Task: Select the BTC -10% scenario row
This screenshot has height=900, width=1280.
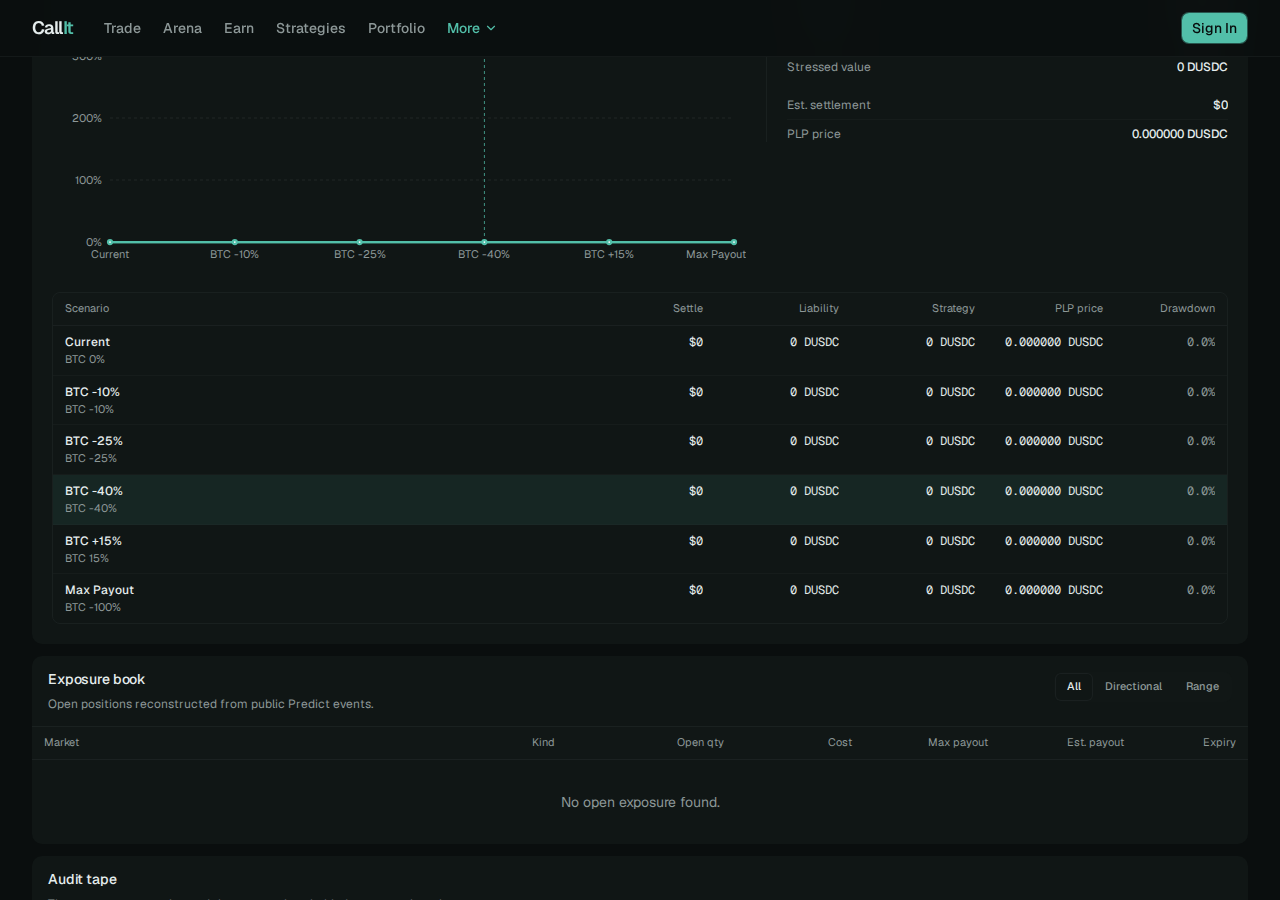Action: (x=640, y=400)
